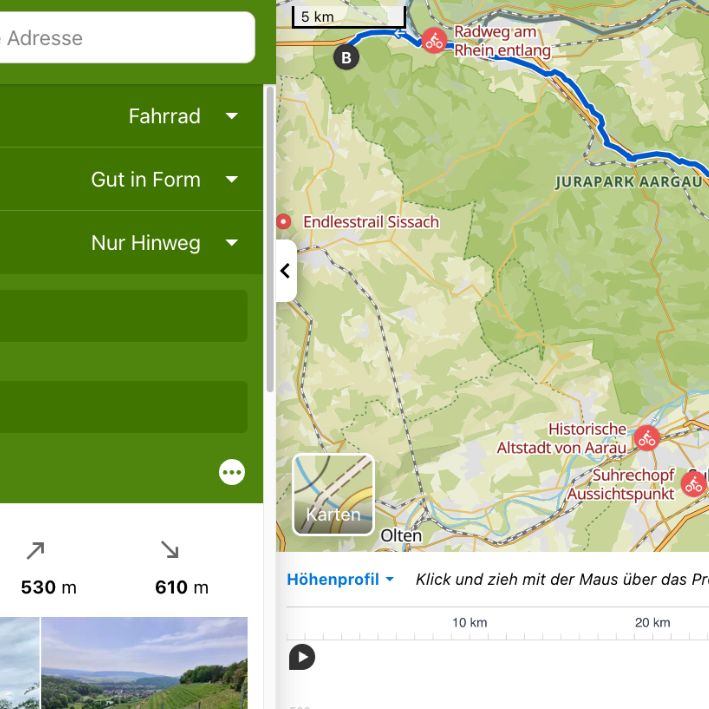
Task: Click the first empty waypoint field
Action: (x=123, y=316)
